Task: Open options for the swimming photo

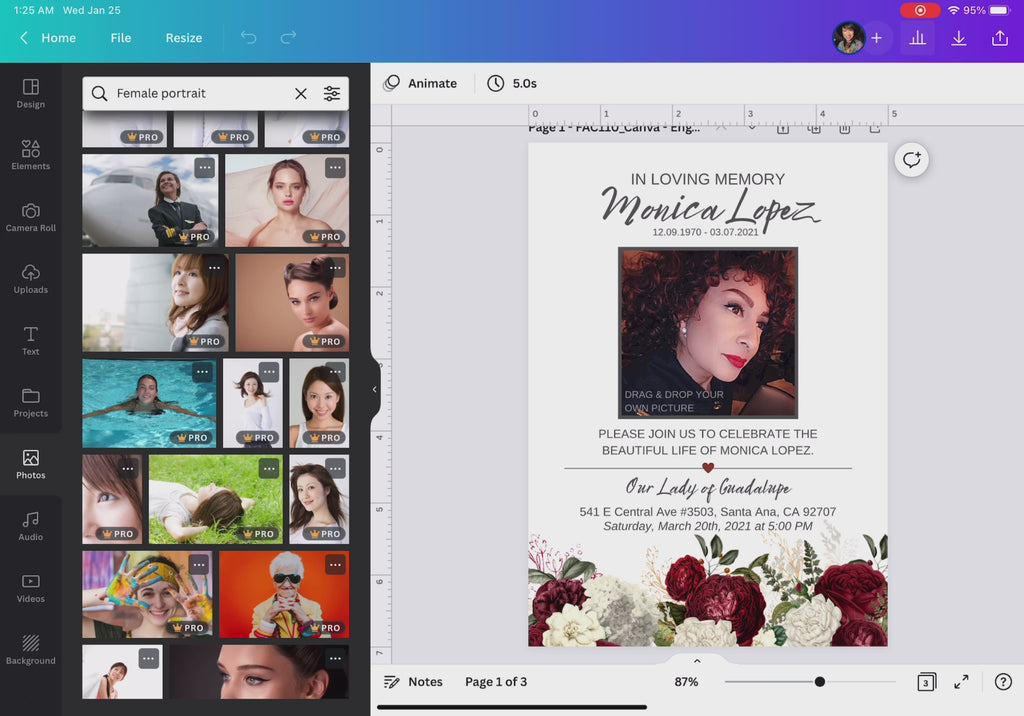Action: [202, 372]
